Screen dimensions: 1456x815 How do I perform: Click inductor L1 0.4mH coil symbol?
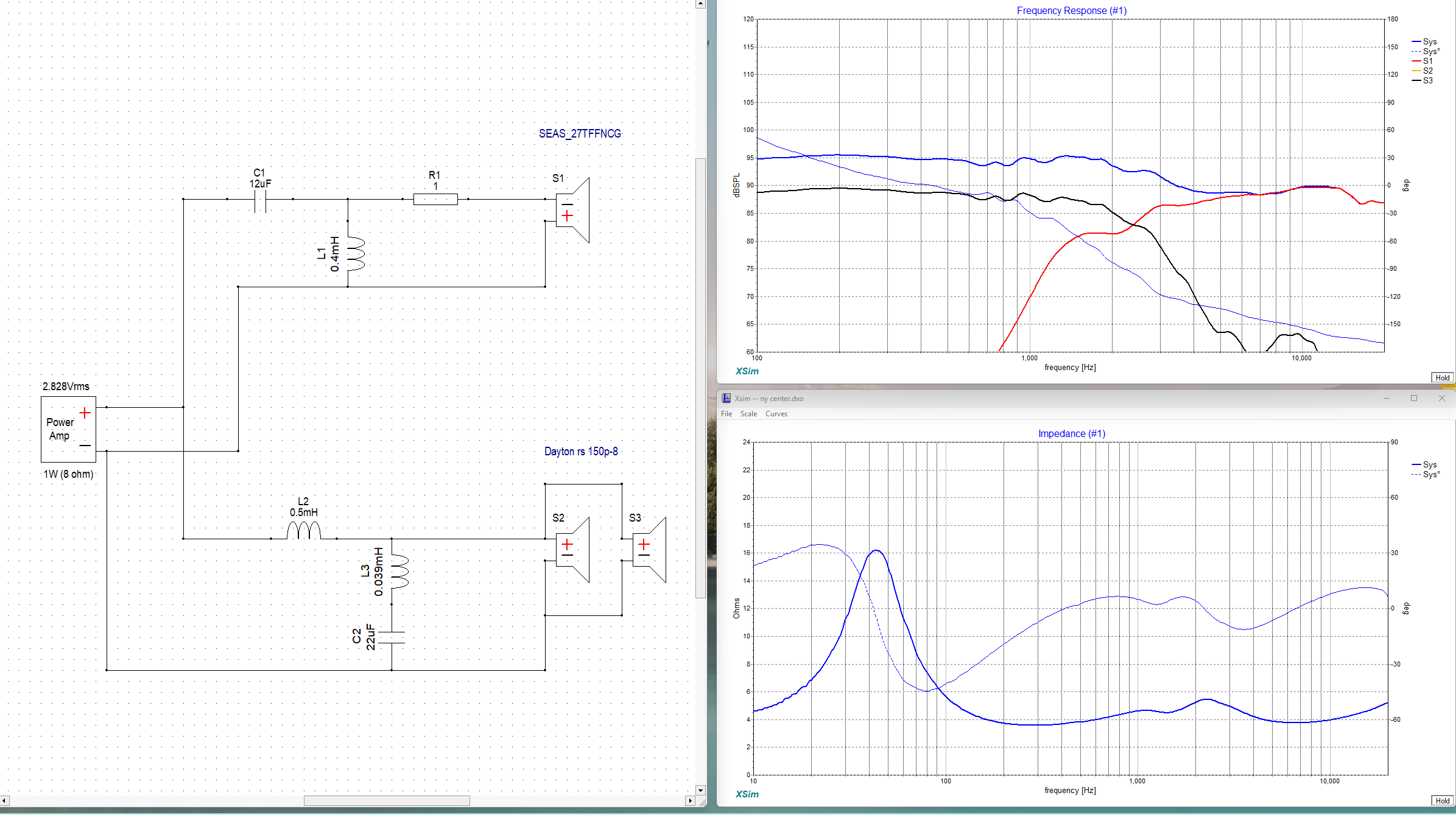coord(355,254)
